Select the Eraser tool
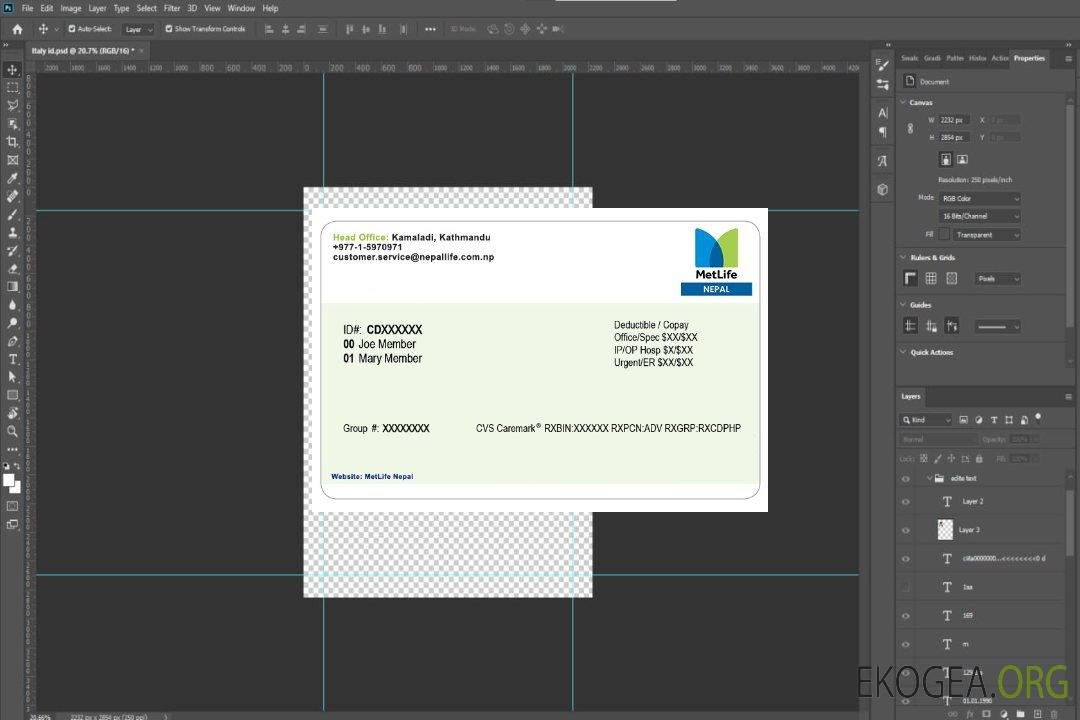This screenshot has width=1080, height=720. click(12, 268)
